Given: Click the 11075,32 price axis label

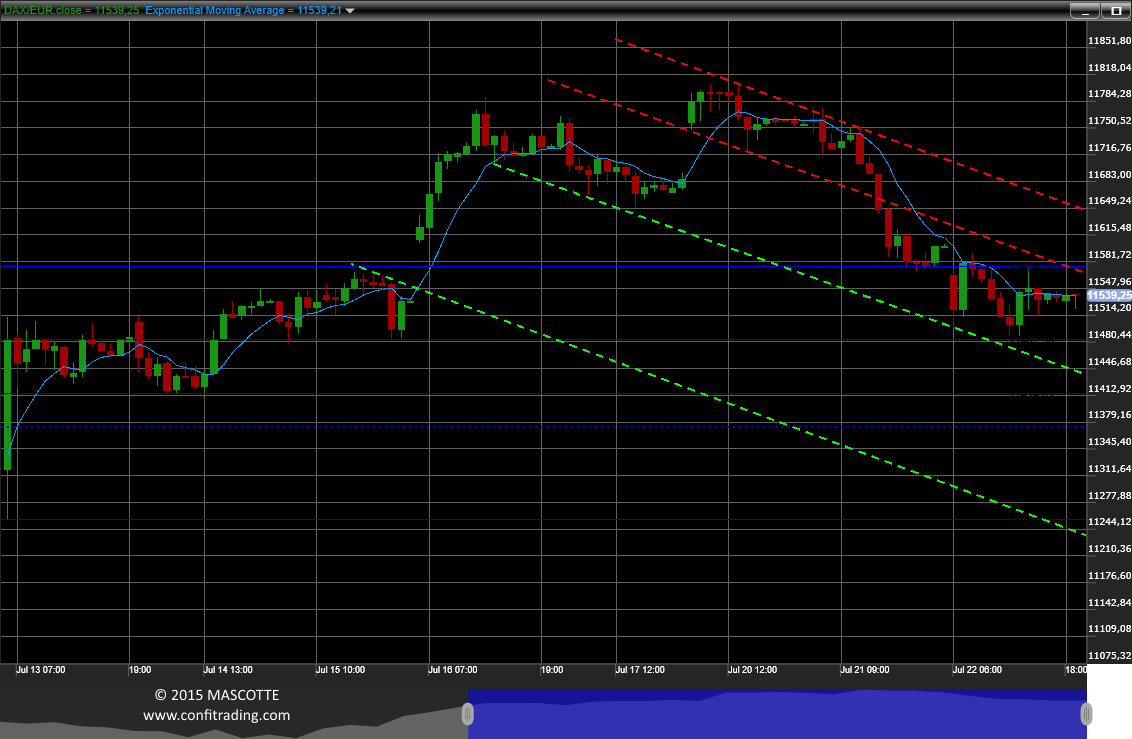Looking at the screenshot, I should point(1109,656).
